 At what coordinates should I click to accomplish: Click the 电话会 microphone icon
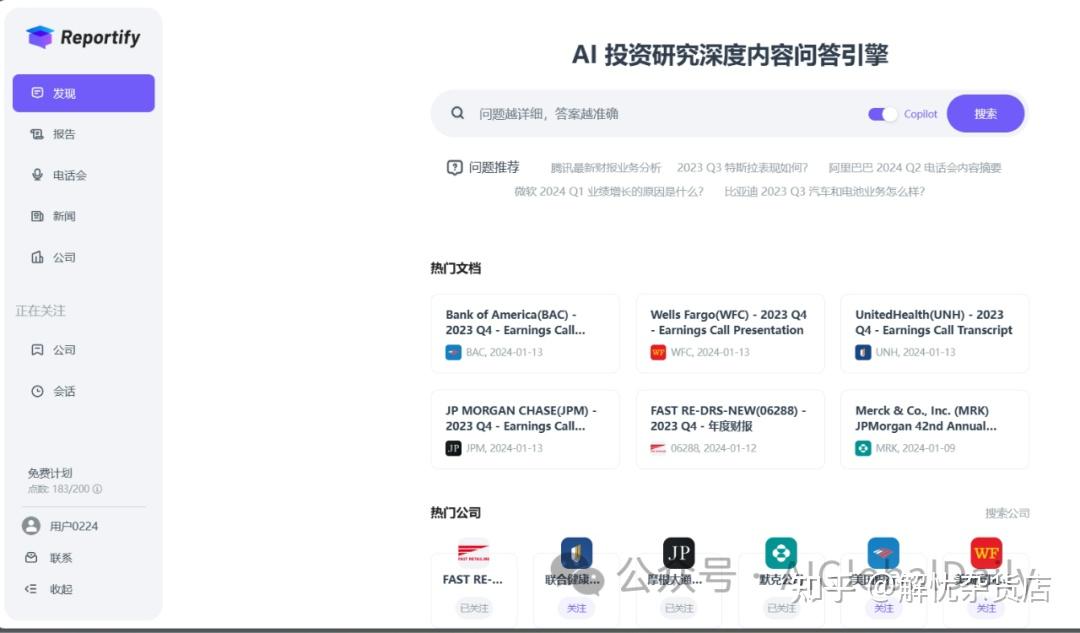click(35, 175)
